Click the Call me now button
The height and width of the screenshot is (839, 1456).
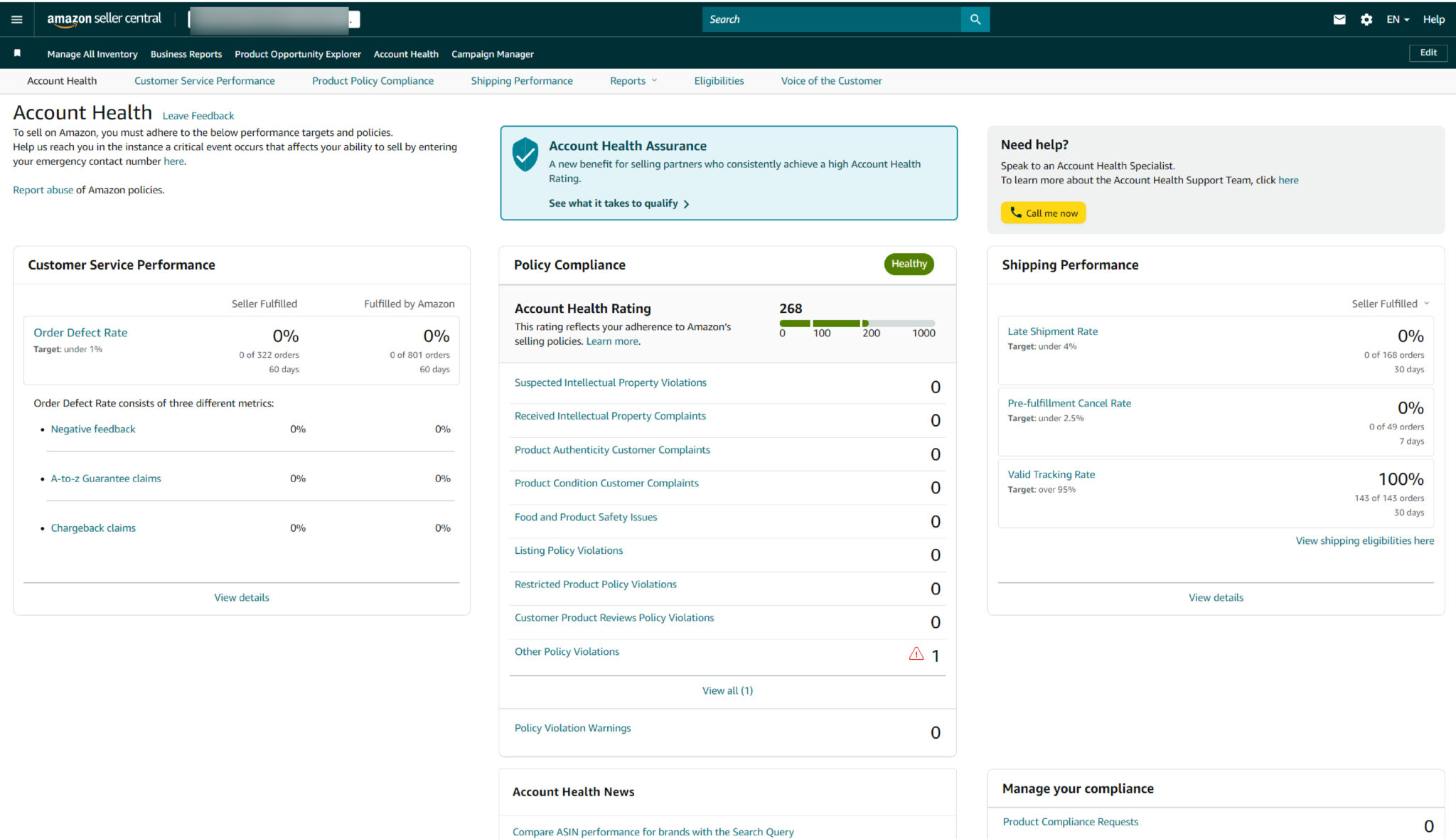(1043, 213)
